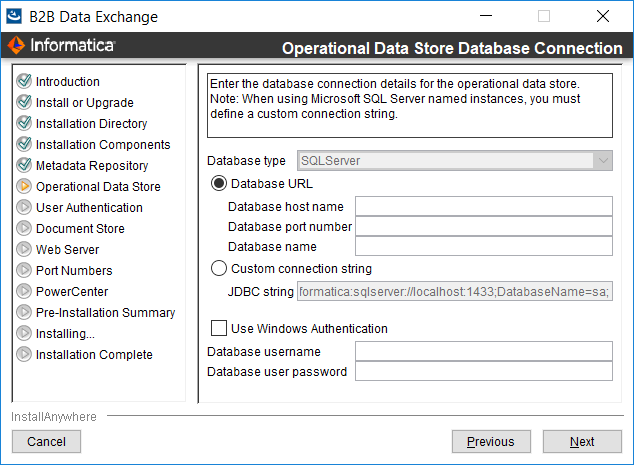The width and height of the screenshot is (634, 465).
Task: Click the Informatica logo in header
Action: coord(61,45)
